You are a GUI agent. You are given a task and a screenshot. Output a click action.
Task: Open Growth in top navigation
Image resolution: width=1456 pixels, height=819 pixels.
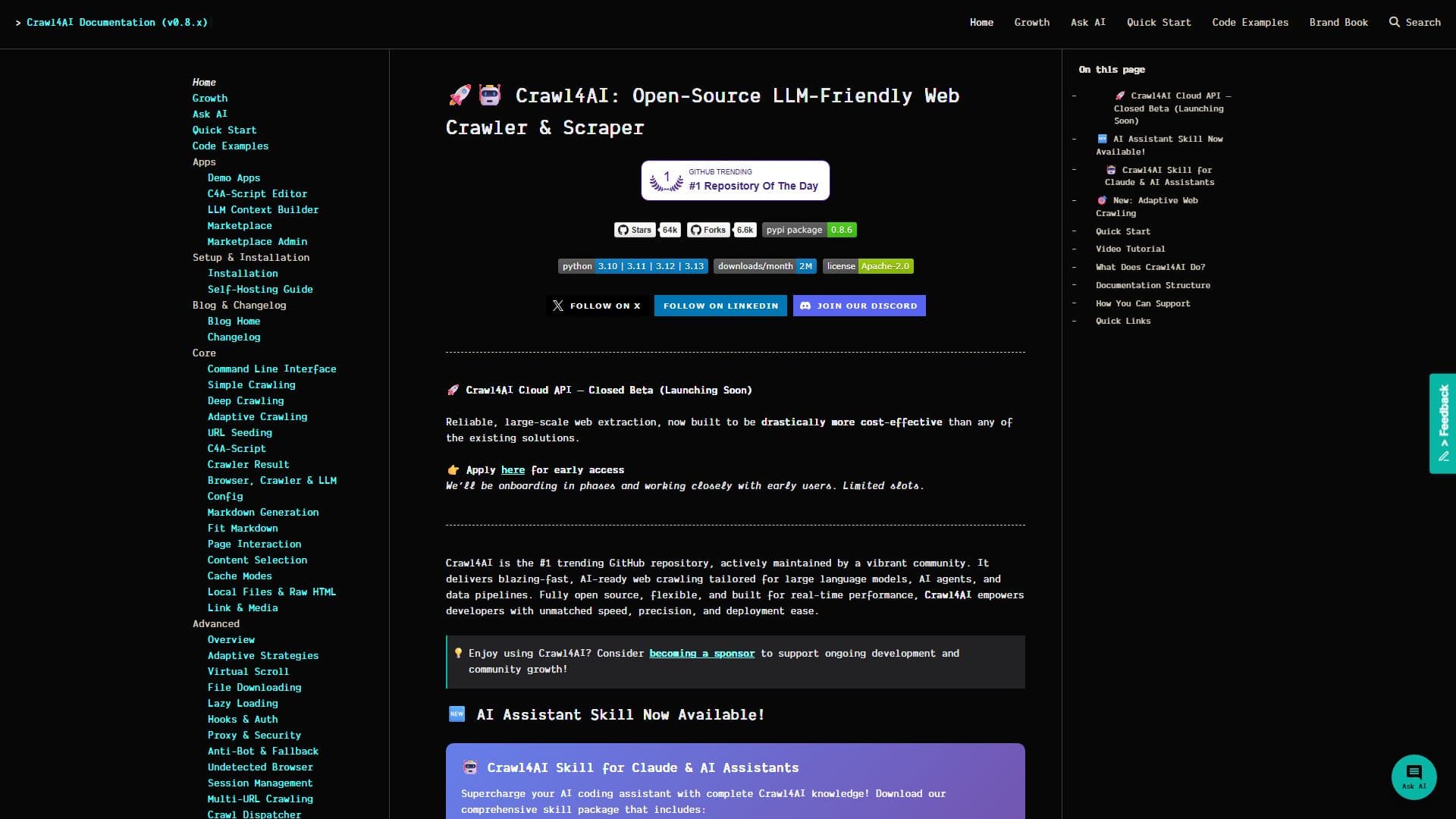(x=1031, y=22)
